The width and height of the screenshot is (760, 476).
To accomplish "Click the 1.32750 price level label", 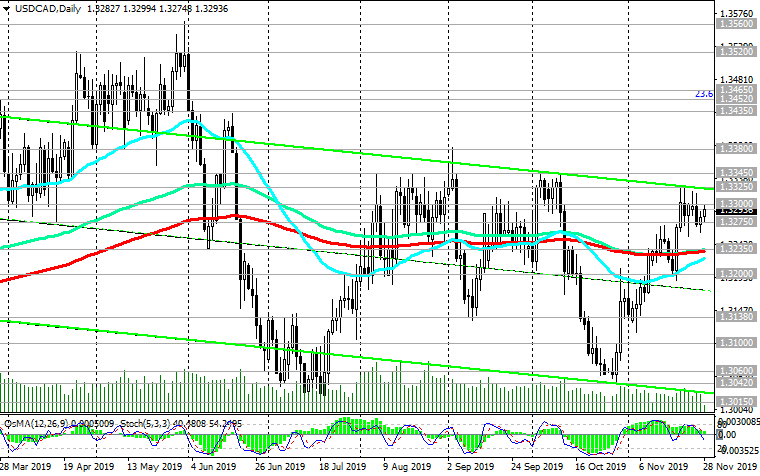I will 736,221.
